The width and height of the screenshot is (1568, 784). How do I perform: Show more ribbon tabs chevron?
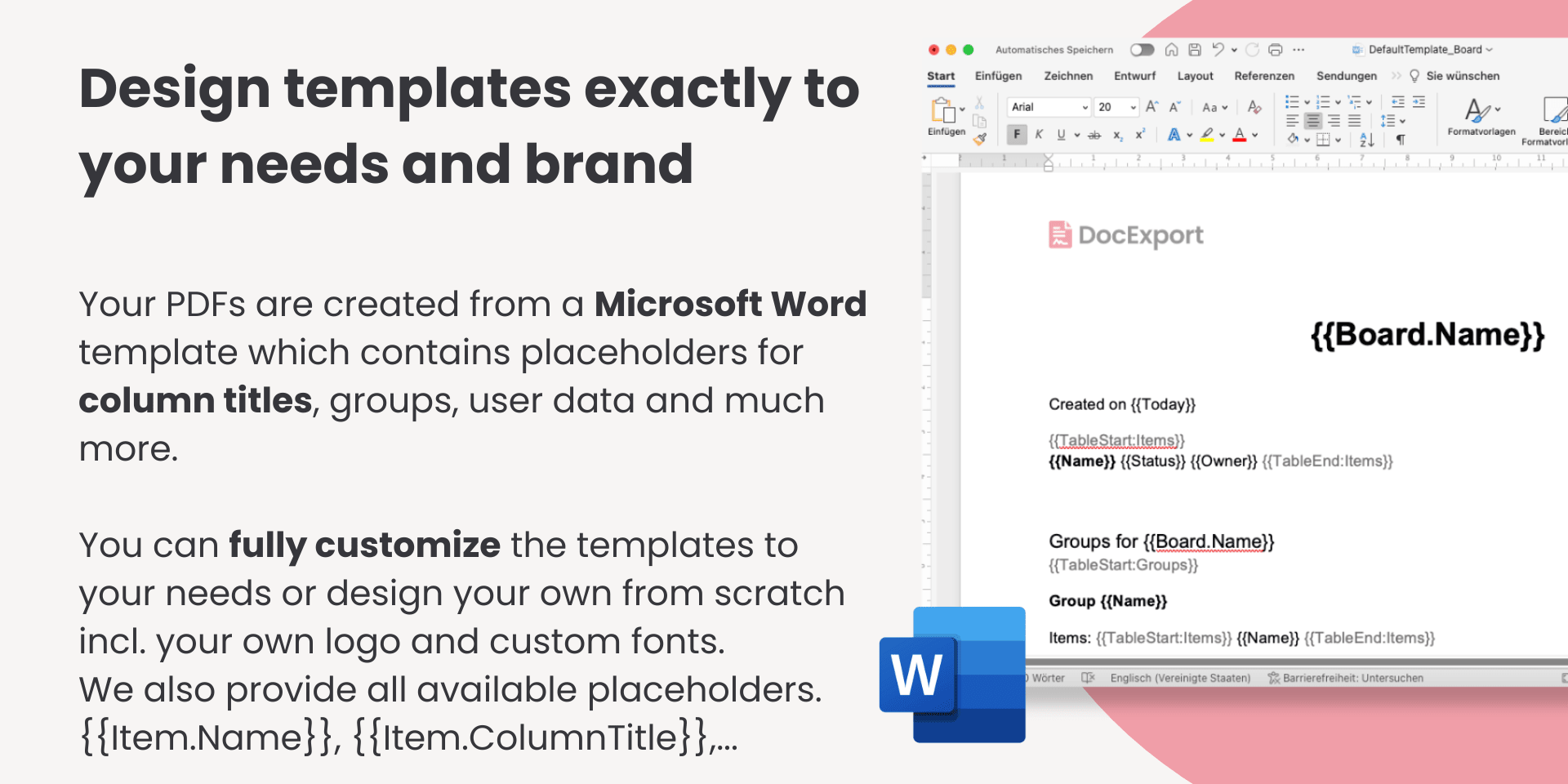1396,76
